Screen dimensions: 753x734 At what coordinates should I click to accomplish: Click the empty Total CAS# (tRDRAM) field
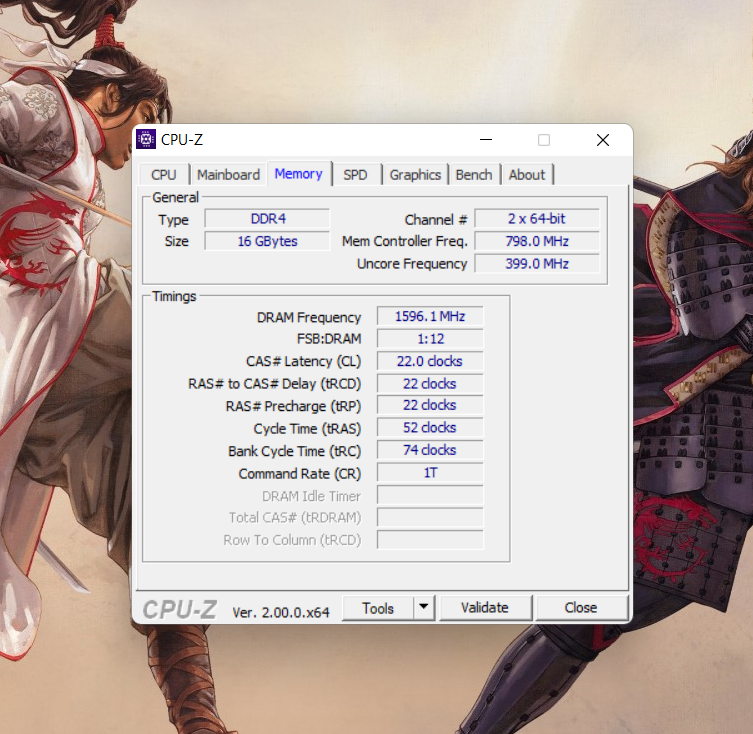pyautogui.click(x=430, y=517)
